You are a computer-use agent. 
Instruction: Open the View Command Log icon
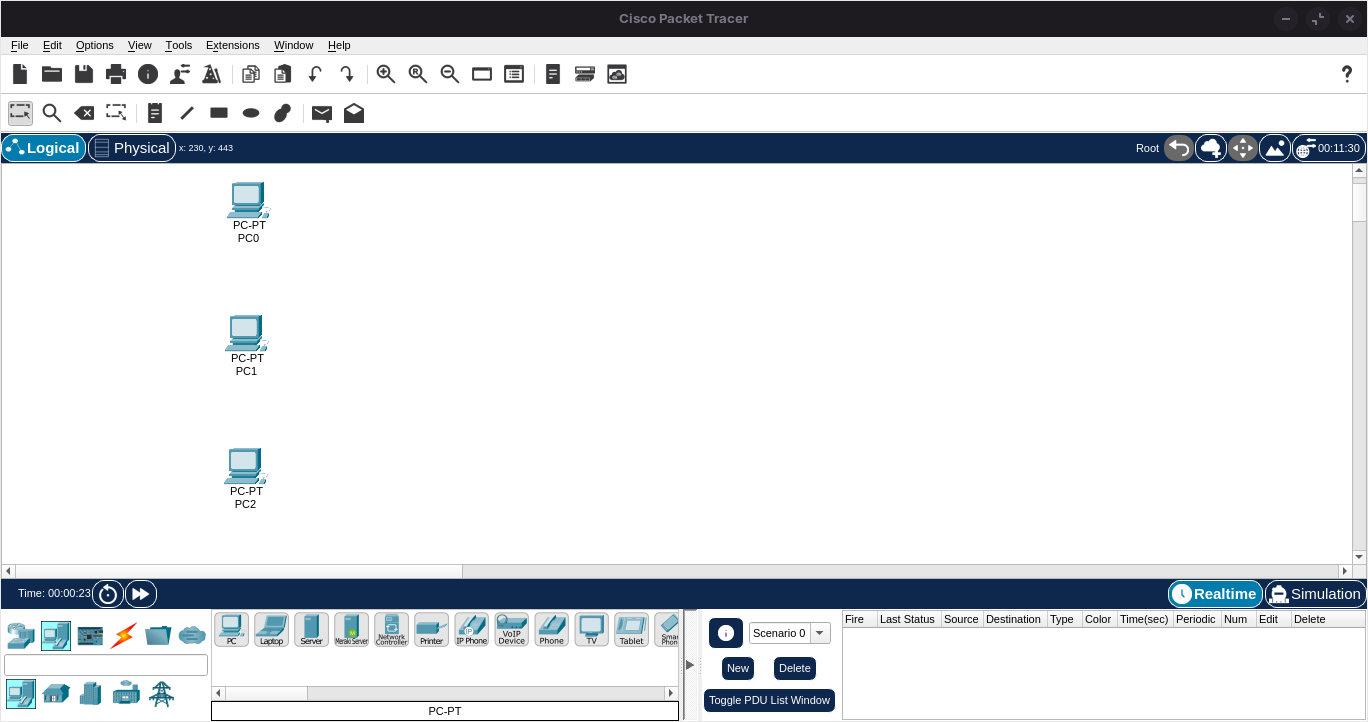(553, 74)
